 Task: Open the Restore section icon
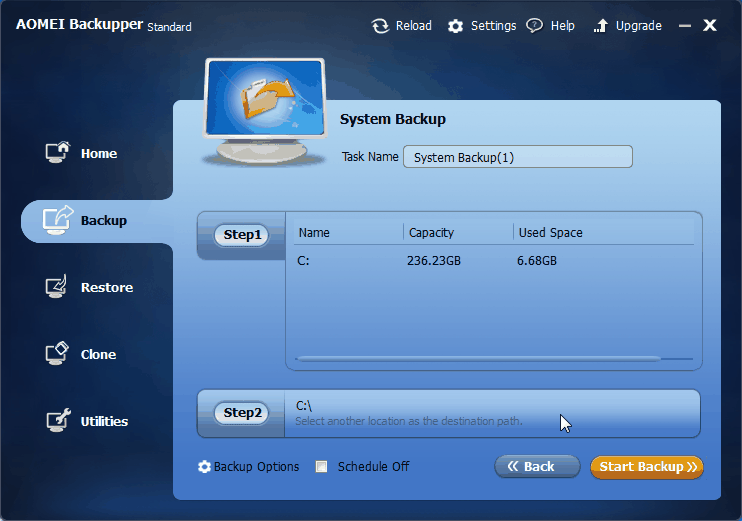point(56,287)
